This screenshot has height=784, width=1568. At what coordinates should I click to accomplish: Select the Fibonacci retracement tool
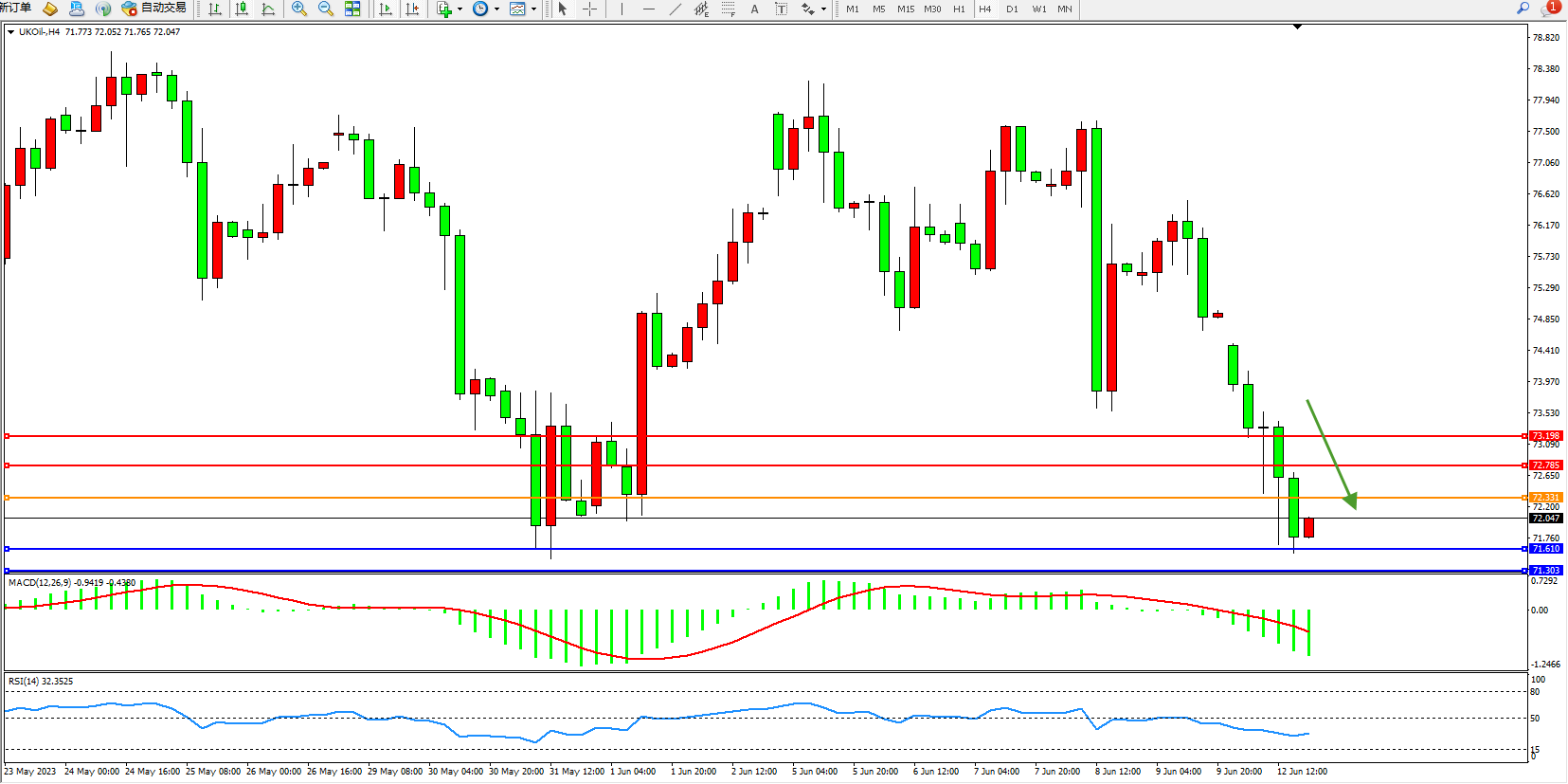tap(728, 9)
